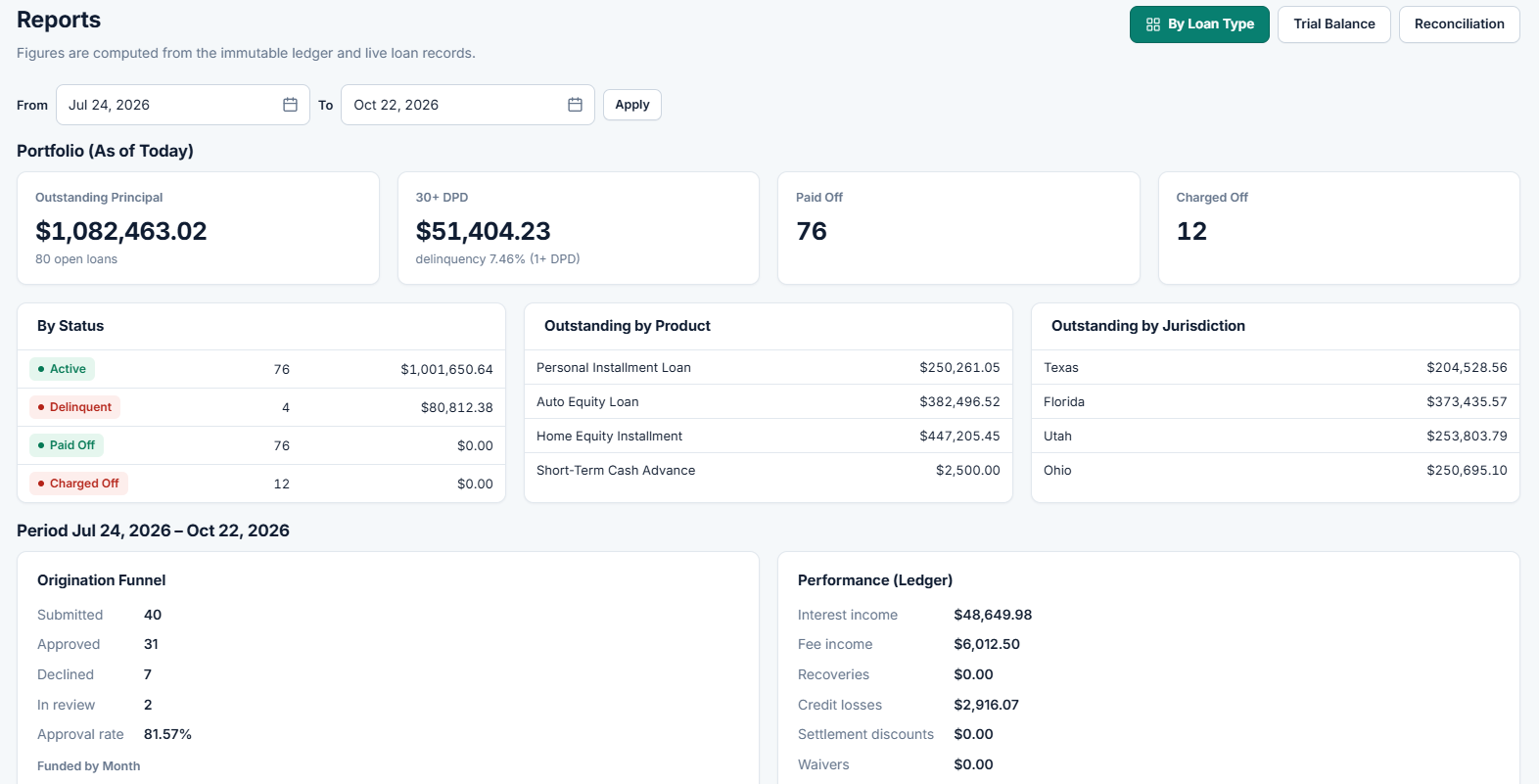
Task: Click grid icon on By Loan Type button
Action: pyautogui.click(x=1153, y=24)
